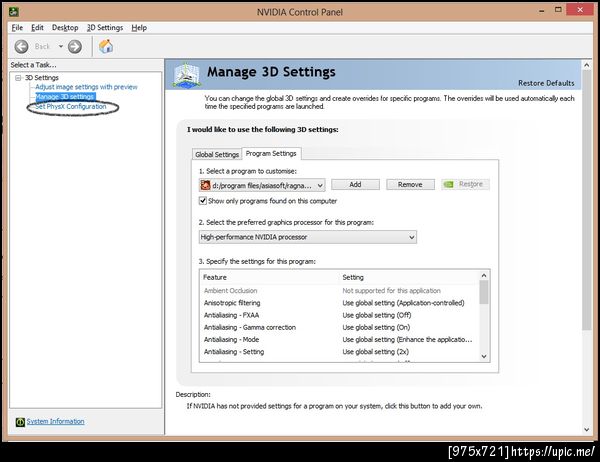Click the NVIDIA Control Panel title icon
Viewport: 600px width, 462px height.
pyautogui.click(x=14, y=12)
